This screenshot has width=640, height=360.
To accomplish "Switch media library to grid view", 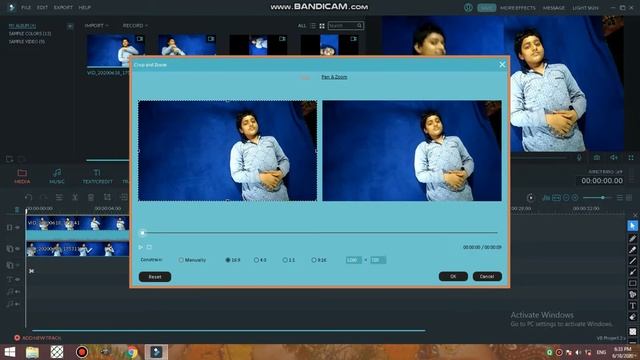I will tap(322, 26).
